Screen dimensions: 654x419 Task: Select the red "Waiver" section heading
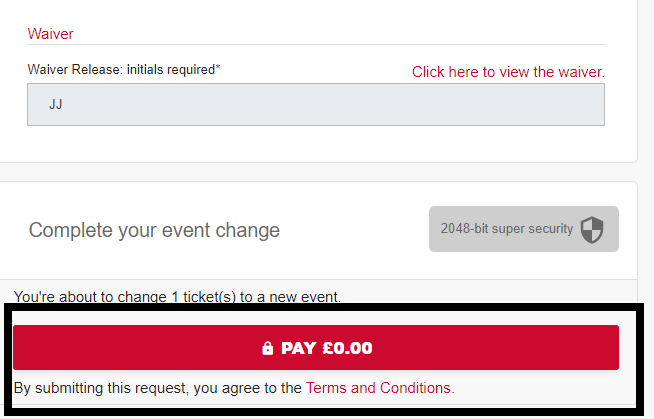coord(50,33)
